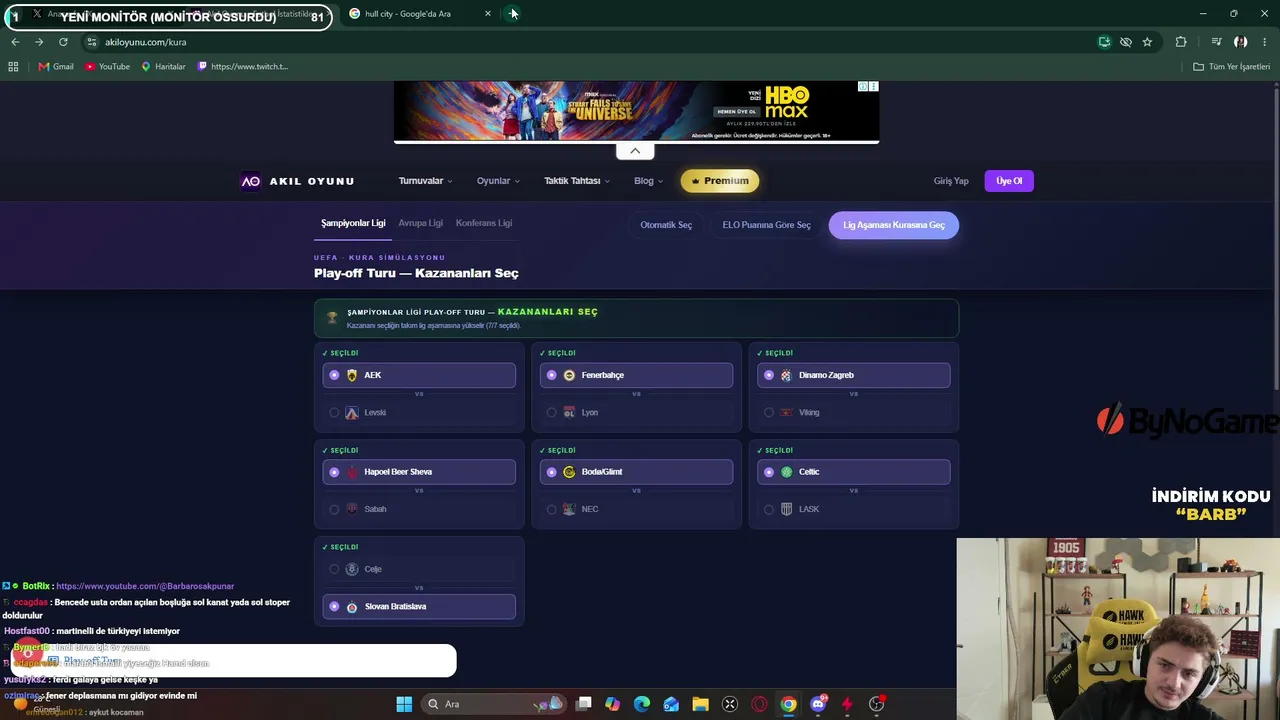Open the Chrome three-dot menu
This screenshot has height=720, width=1280.
point(1265,42)
